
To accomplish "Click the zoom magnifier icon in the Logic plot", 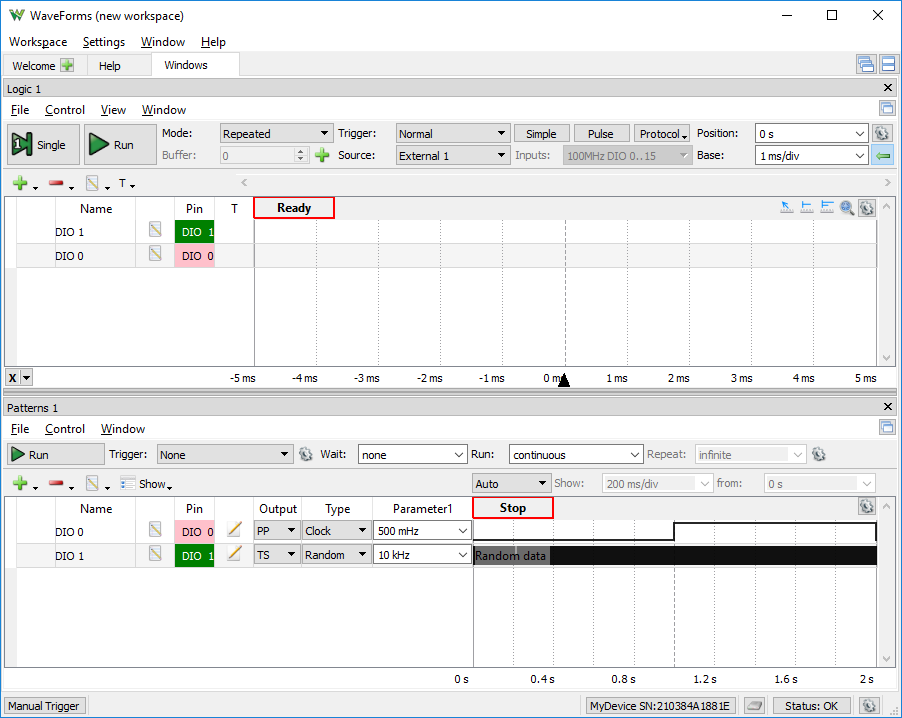I will pyautogui.click(x=846, y=207).
